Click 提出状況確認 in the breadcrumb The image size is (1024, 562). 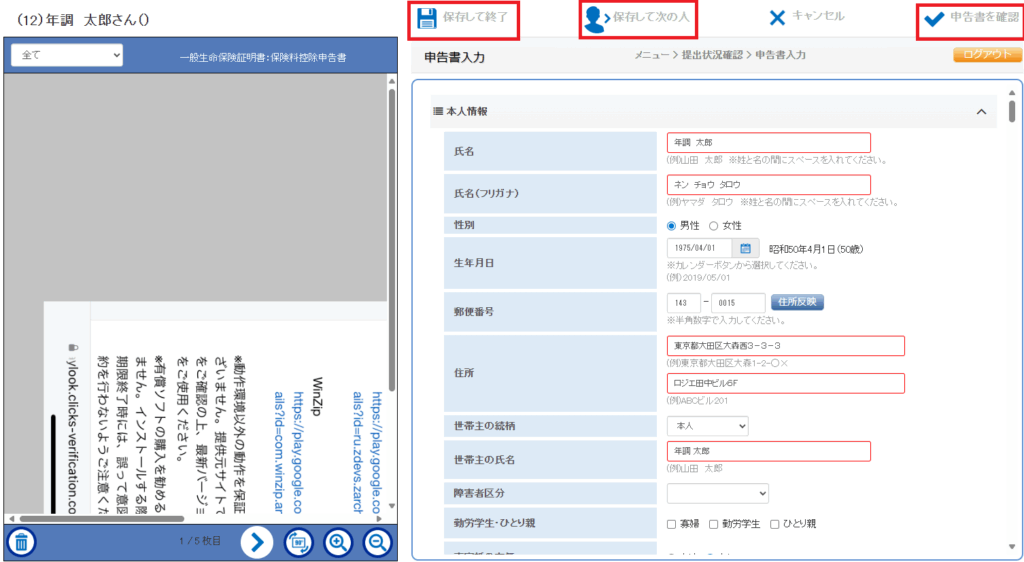711,57
